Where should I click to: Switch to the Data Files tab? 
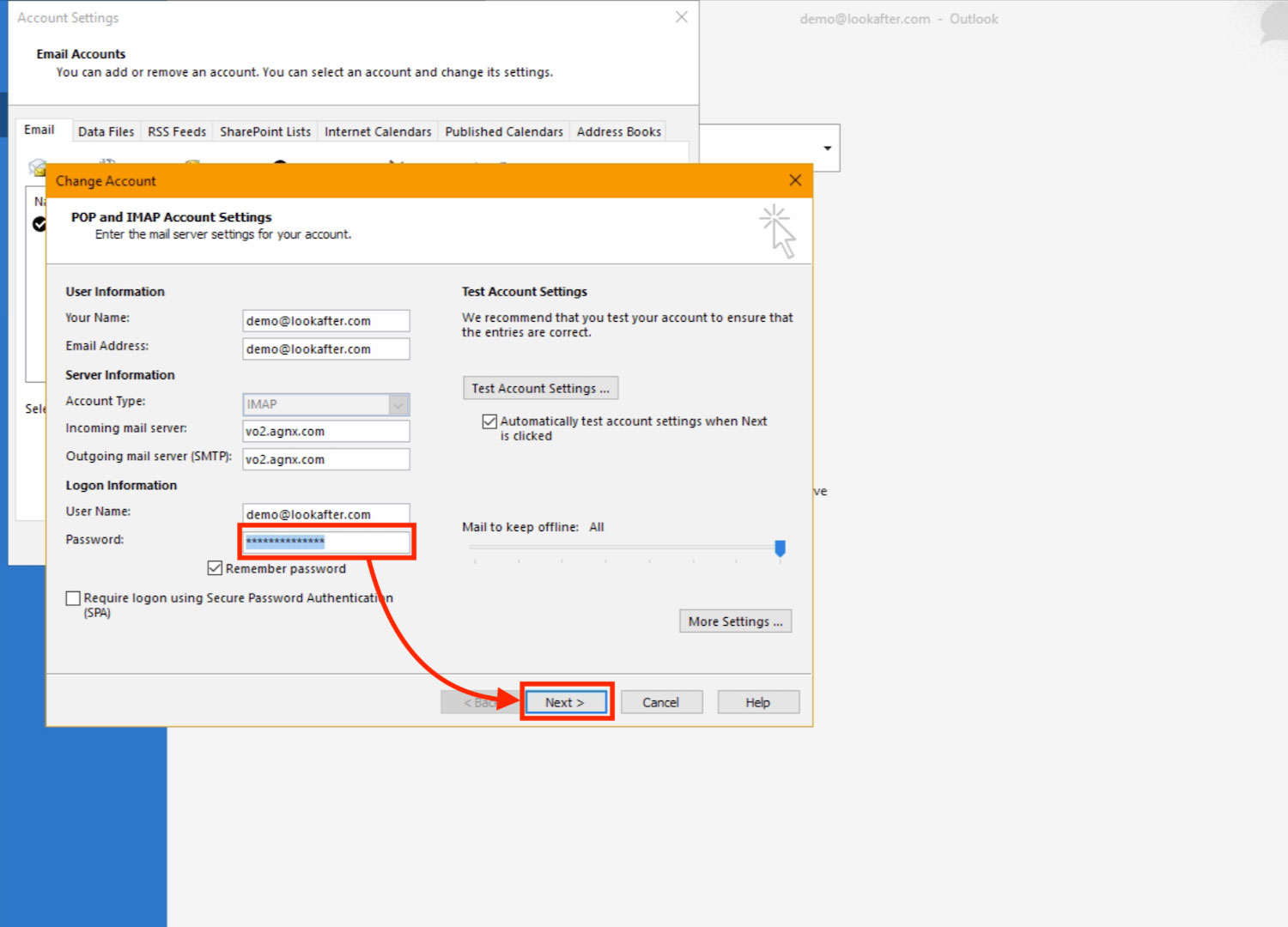click(106, 131)
